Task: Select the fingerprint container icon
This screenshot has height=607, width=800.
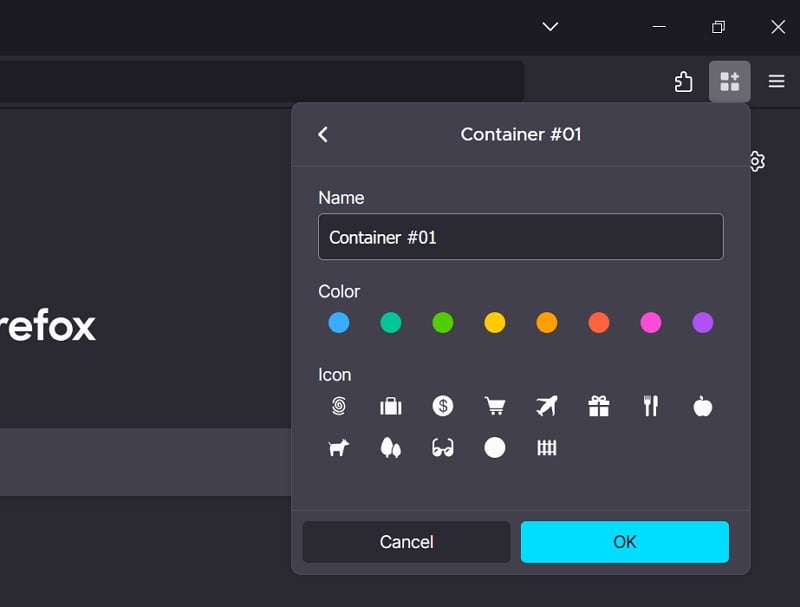Action: tap(339, 406)
